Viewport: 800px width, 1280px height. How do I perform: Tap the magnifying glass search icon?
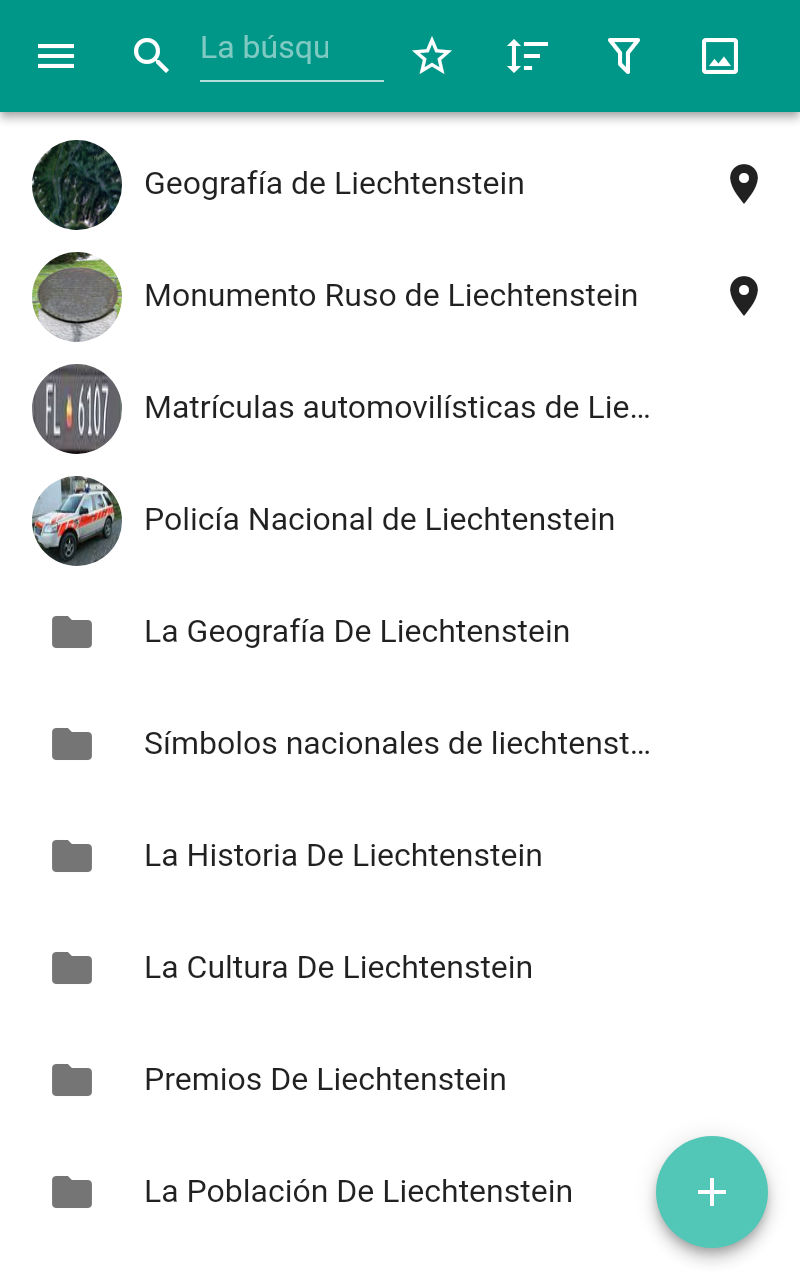coord(151,56)
